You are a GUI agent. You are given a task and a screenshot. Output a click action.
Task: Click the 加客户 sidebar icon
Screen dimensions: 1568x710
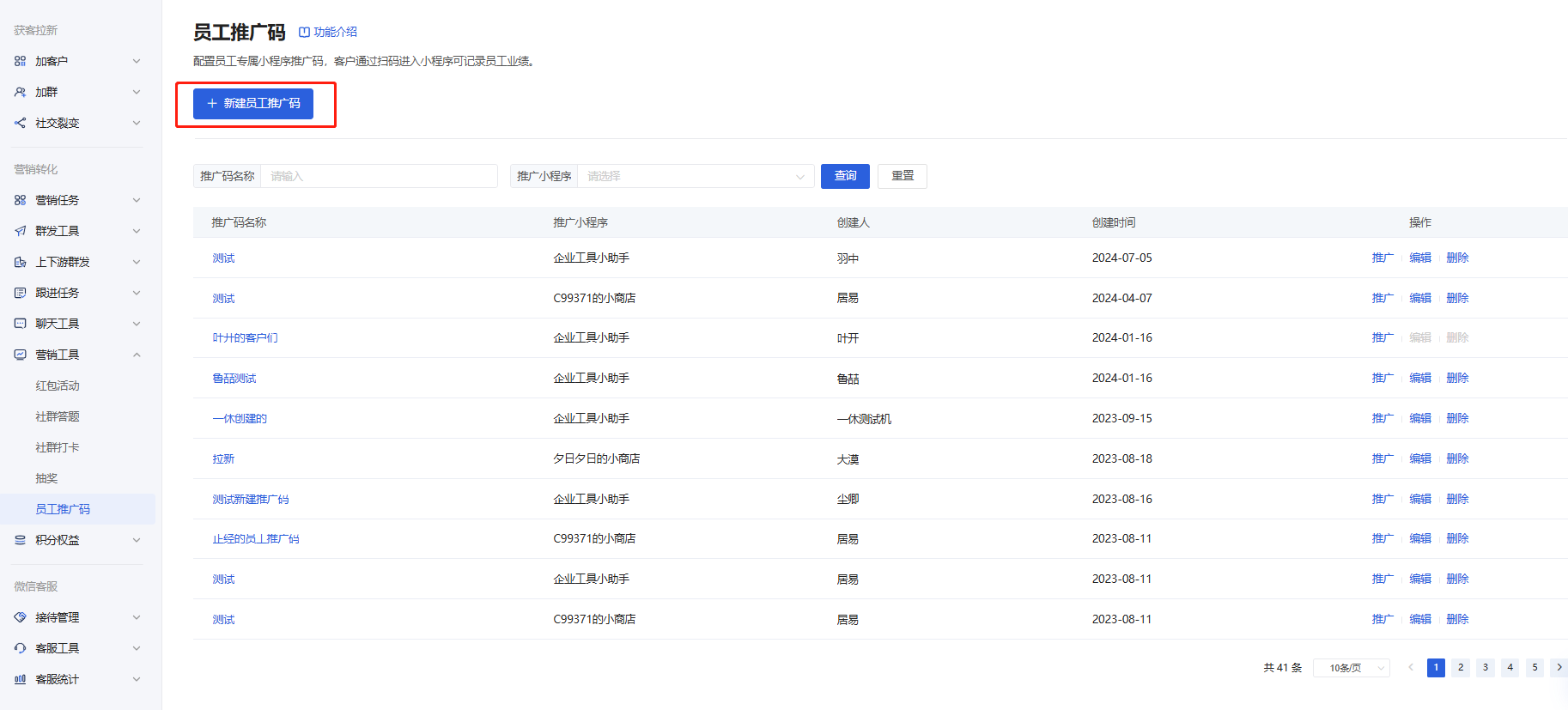[x=20, y=61]
